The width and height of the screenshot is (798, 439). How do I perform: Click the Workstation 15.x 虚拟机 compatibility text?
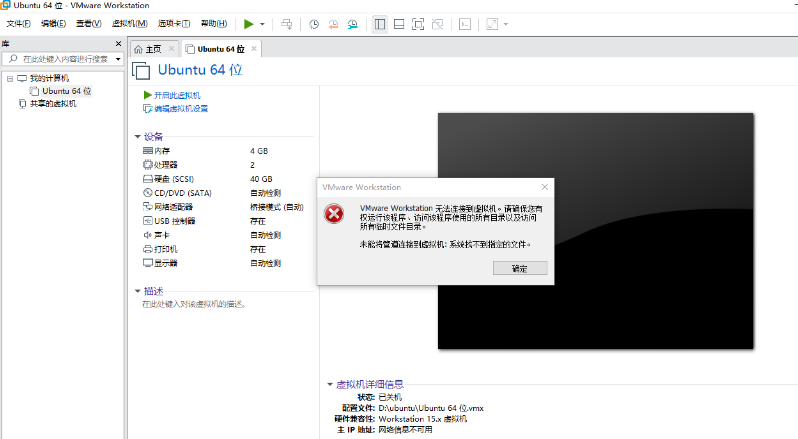(422, 419)
